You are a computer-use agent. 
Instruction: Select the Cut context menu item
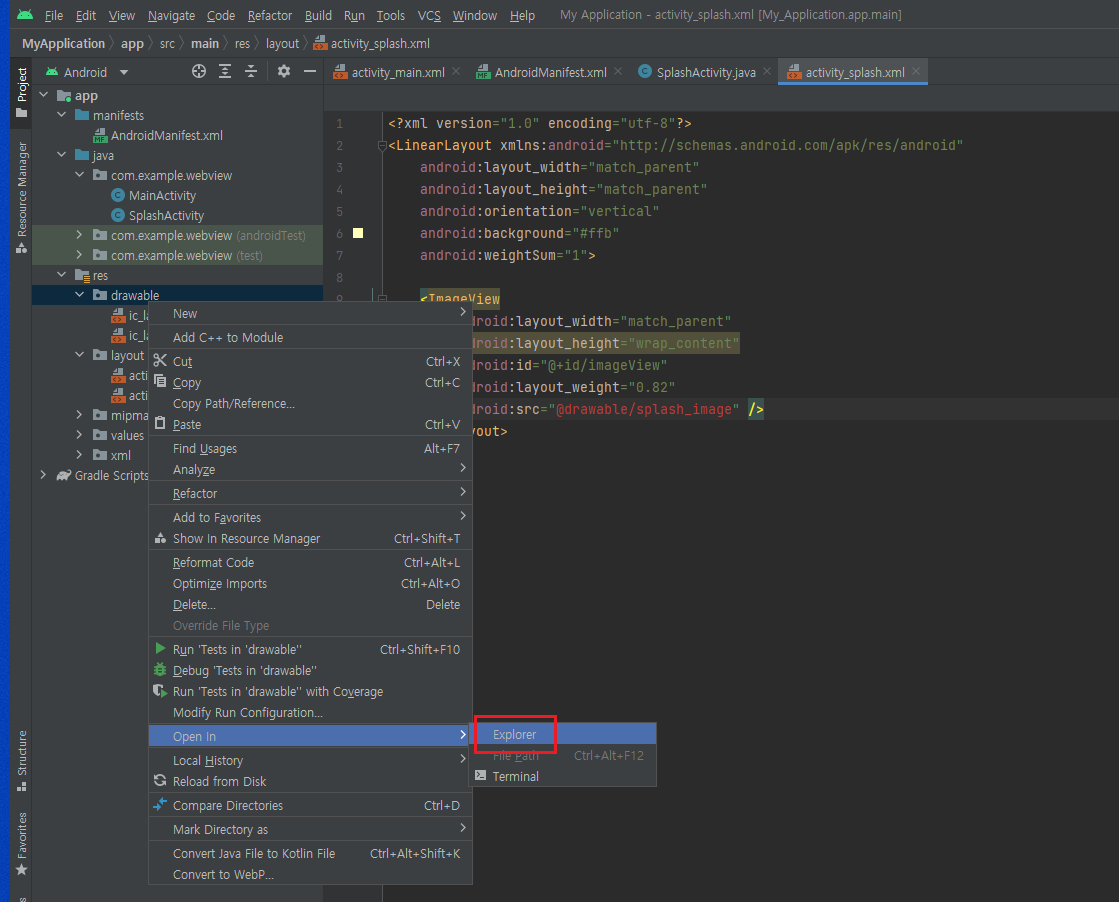(310, 362)
